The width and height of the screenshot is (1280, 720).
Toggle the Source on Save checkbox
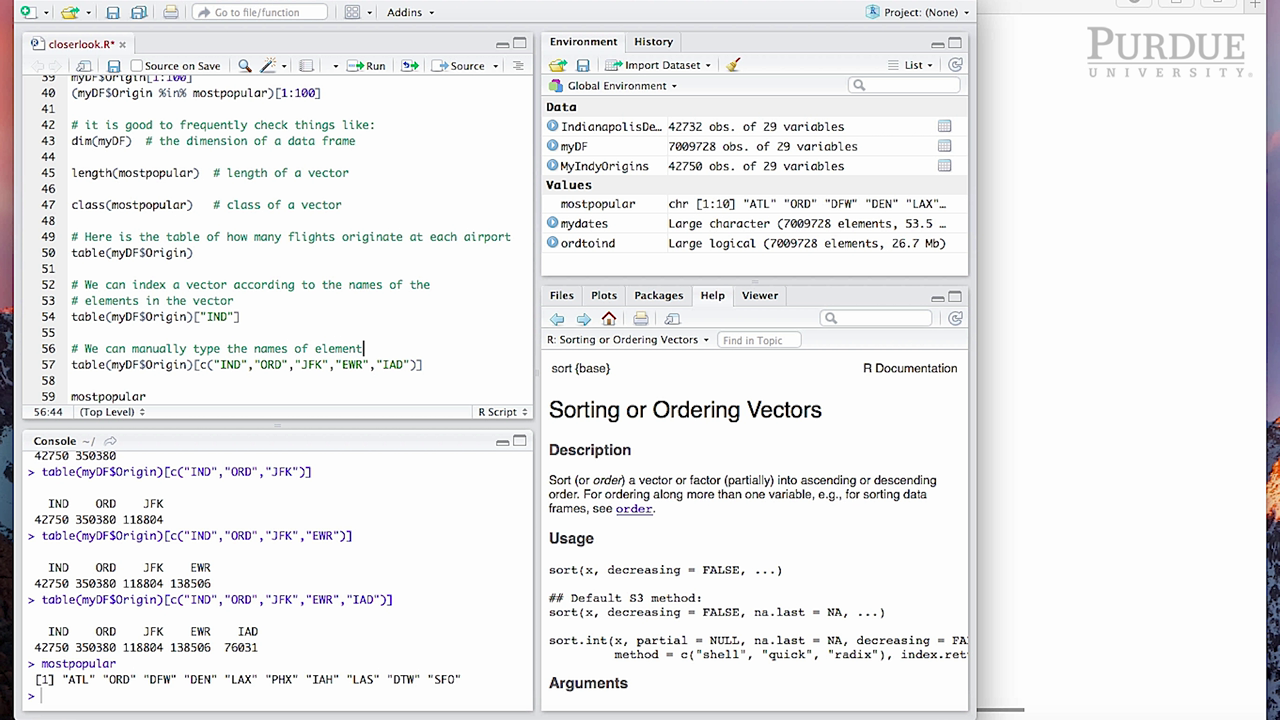pyautogui.click(x=137, y=66)
